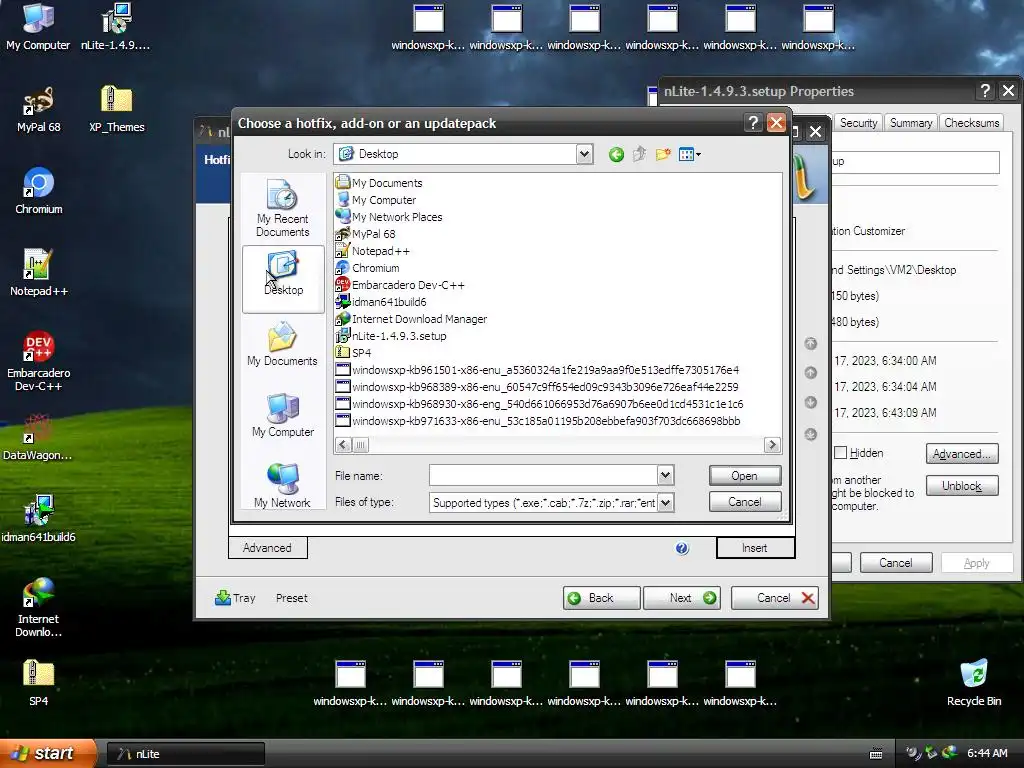Select Internet Download Manager in file list
1024x768 pixels.
[x=411, y=319]
